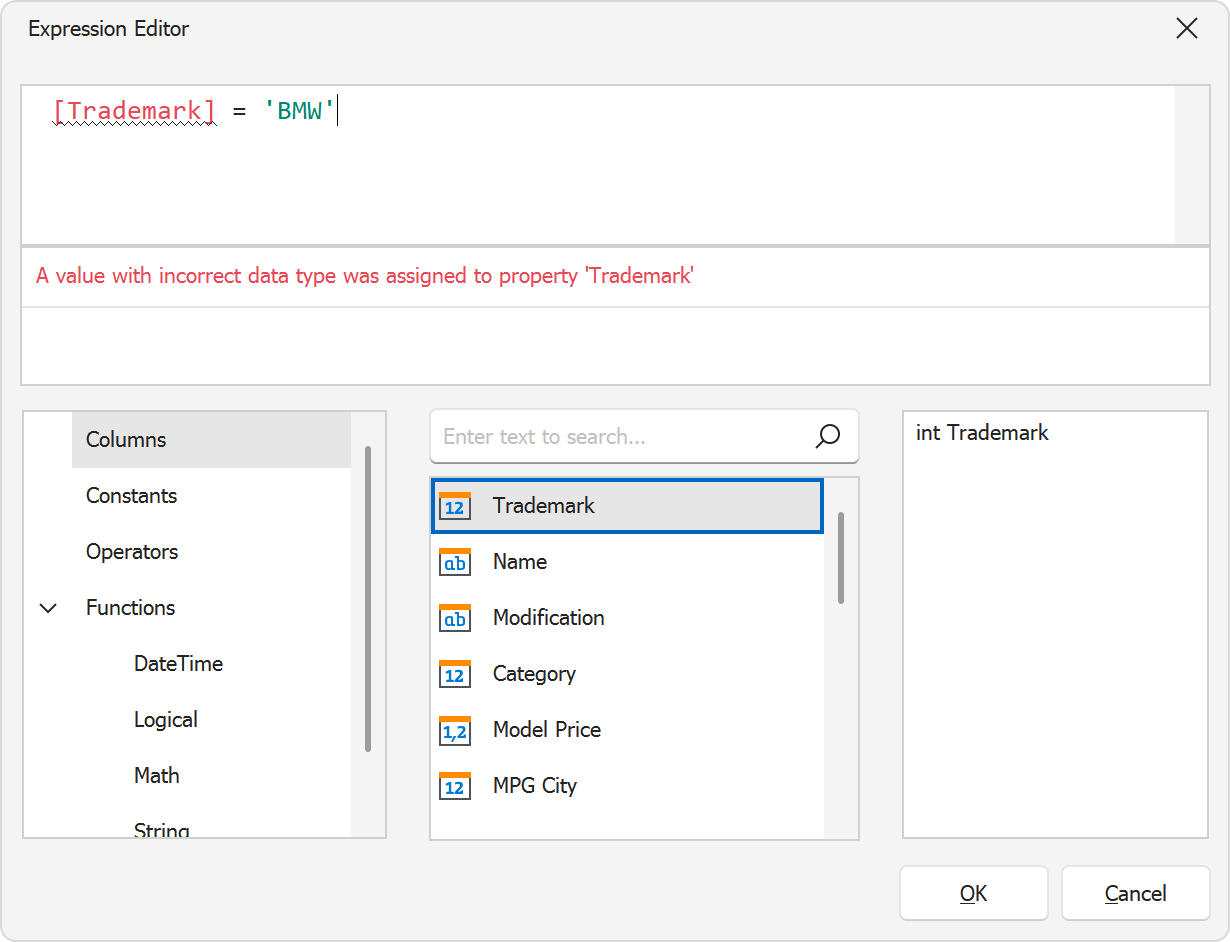Select the Logical functions category
This screenshot has width=1230, height=942.
point(165,719)
